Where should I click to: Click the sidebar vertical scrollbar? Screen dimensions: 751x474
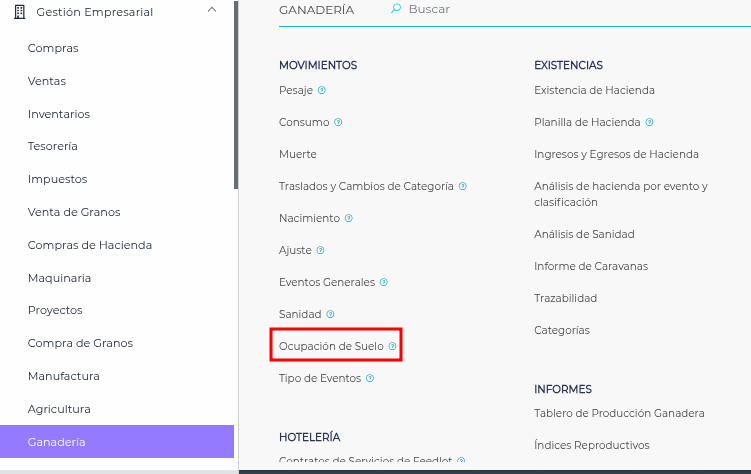click(236, 100)
